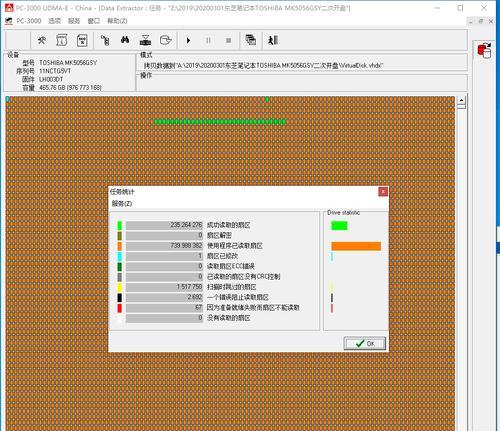Click the exit running-man icon
The width and height of the screenshot is (500, 431).
click(273, 40)
